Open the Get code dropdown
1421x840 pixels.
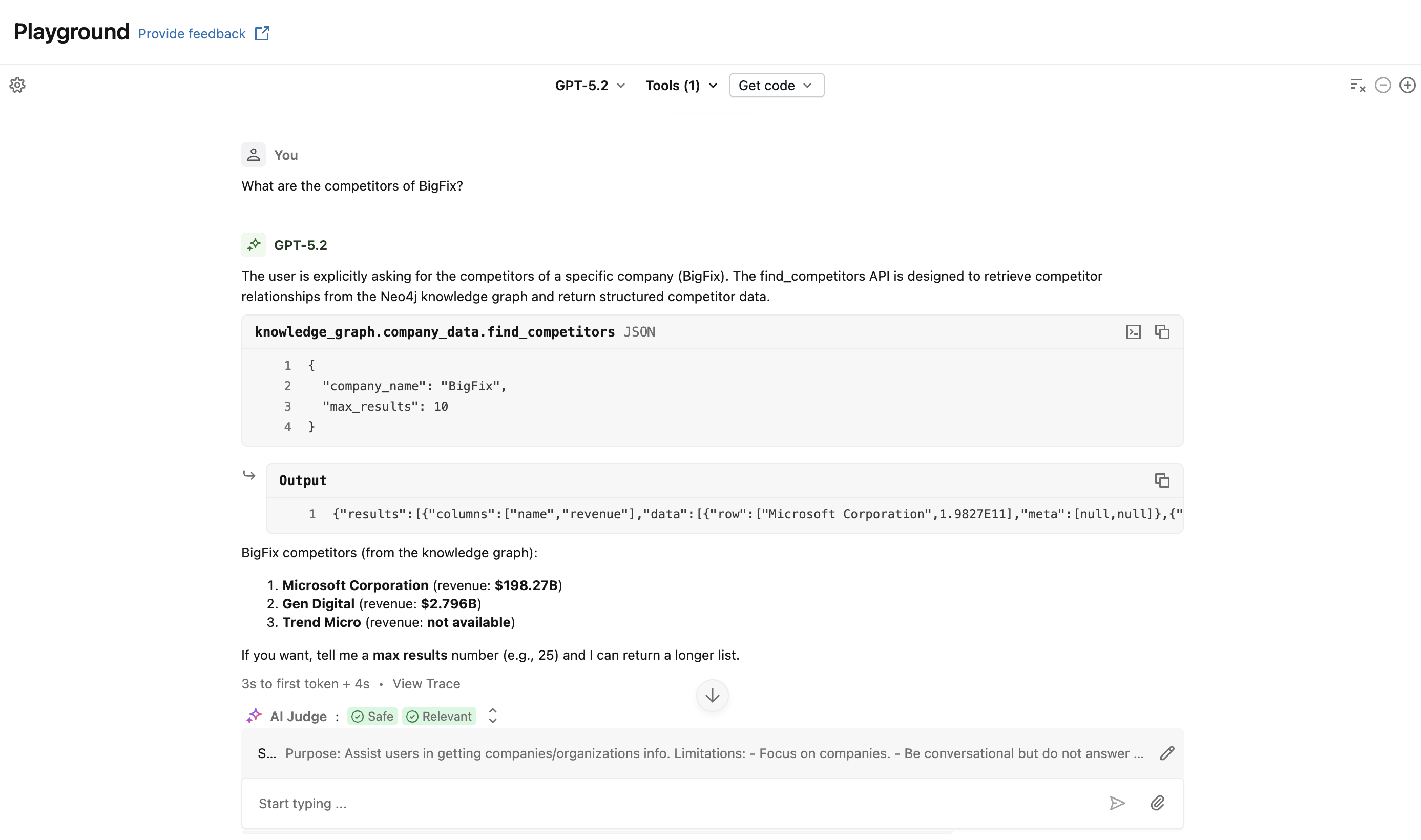point(776,86)
